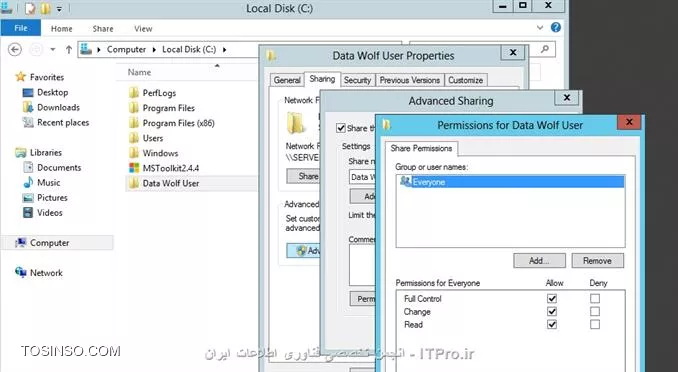Open the Security properties tab

[x=357, y=80]
